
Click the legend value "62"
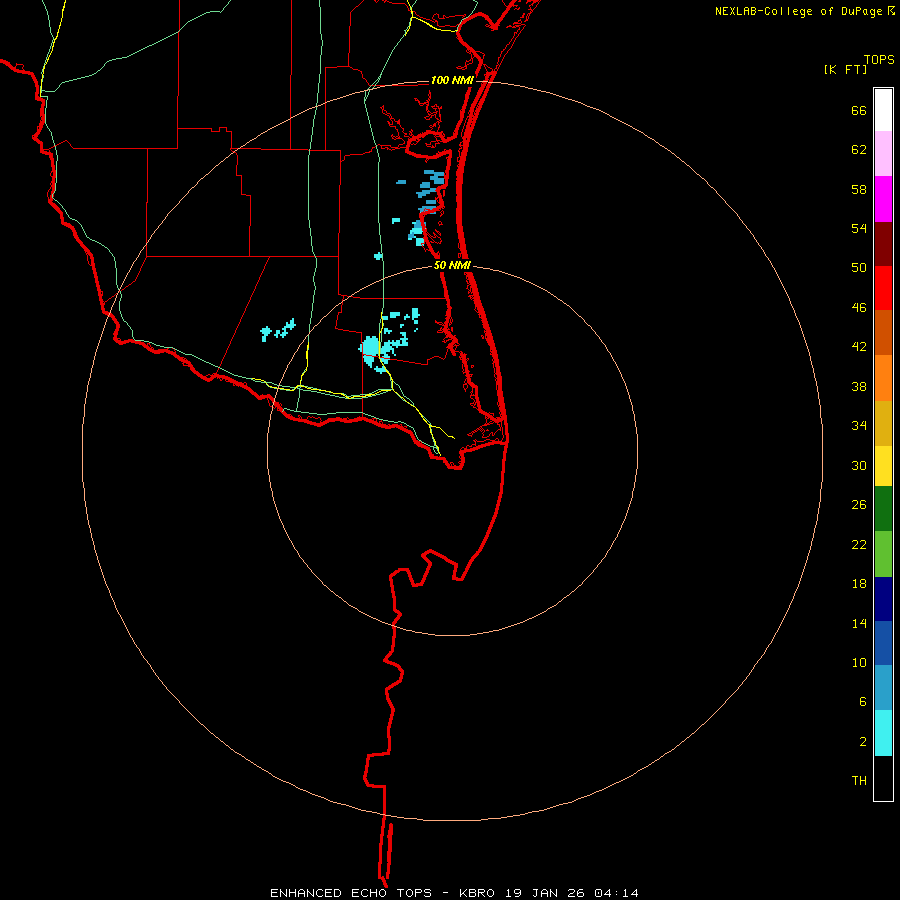(859, 150)
